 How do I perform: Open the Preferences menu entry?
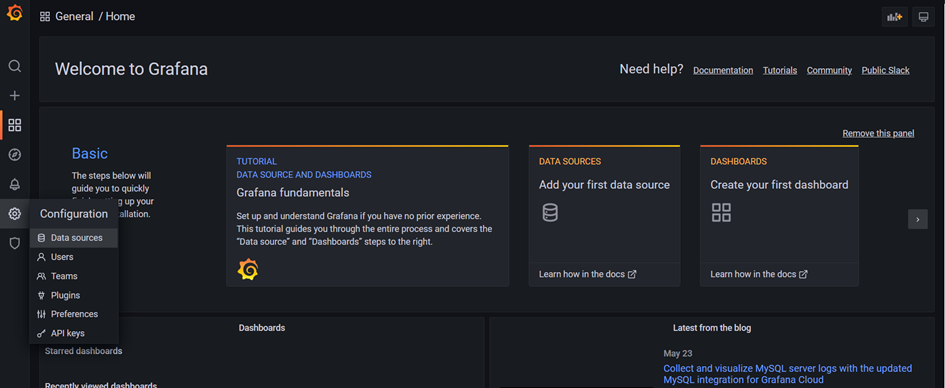(74, 314)
